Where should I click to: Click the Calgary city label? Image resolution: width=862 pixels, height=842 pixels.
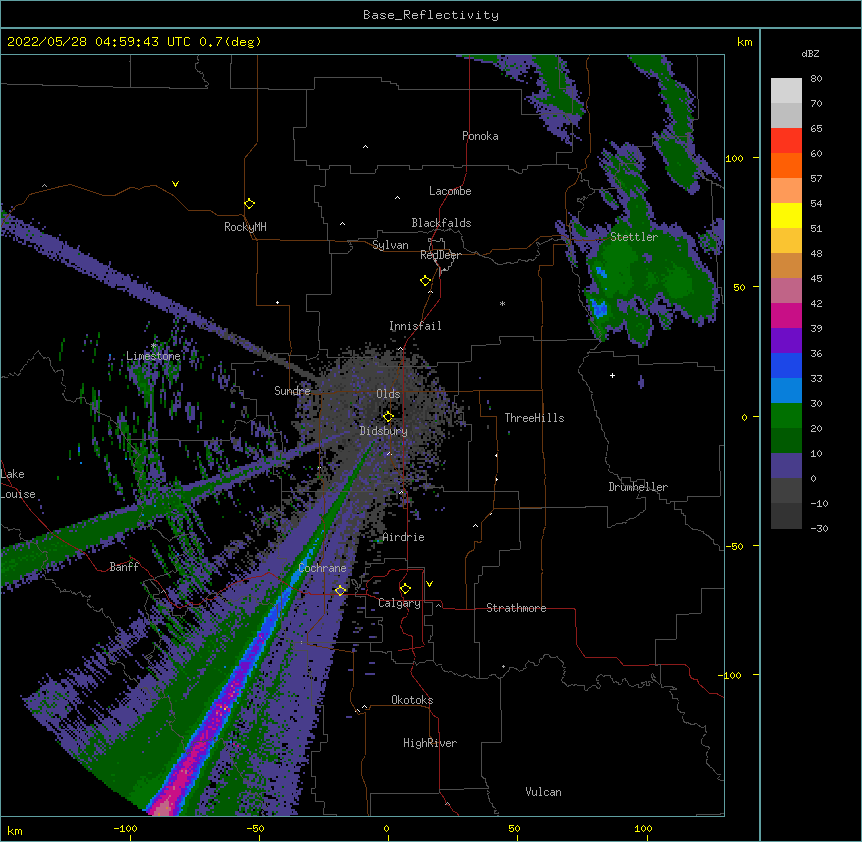pyautogui.click(x=399, y=603)
